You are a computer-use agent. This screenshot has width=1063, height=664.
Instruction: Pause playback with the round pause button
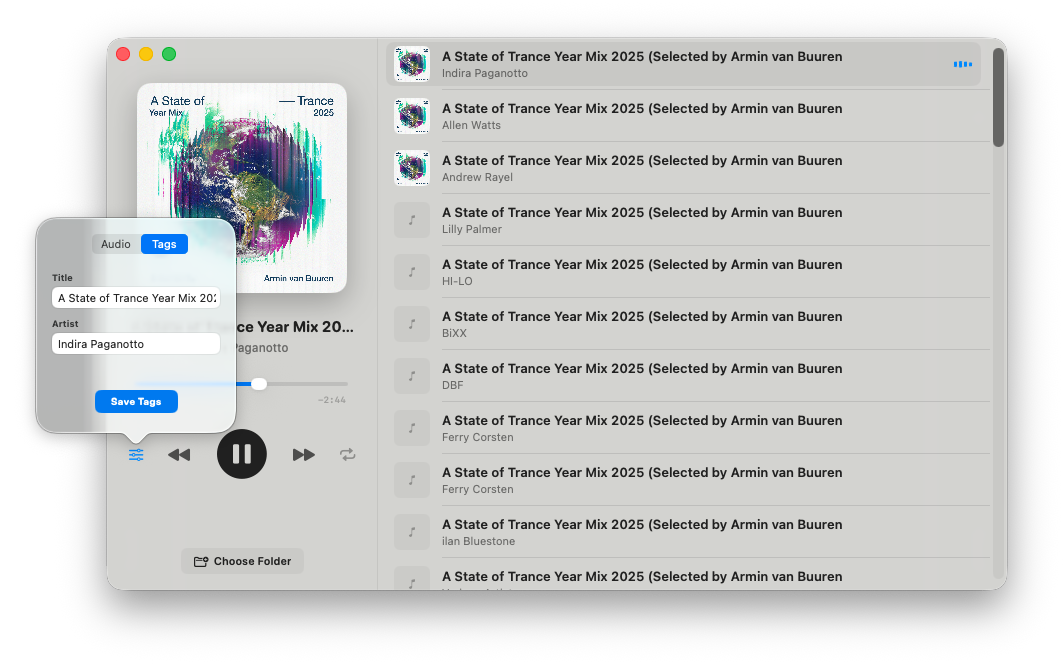pyautogui.click(x=242, y=454)
